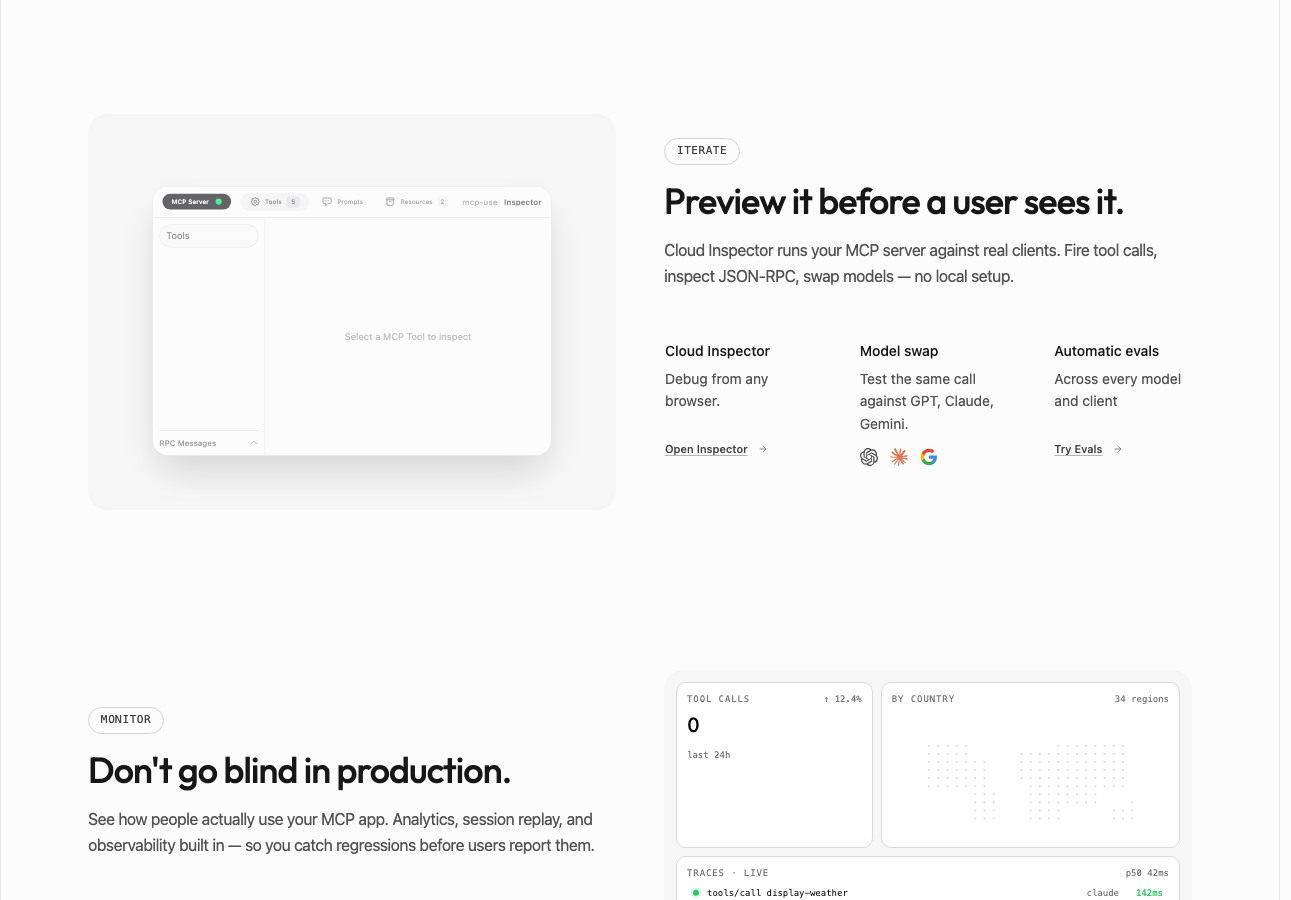Open the Open Inspector link

click(716, 450)
